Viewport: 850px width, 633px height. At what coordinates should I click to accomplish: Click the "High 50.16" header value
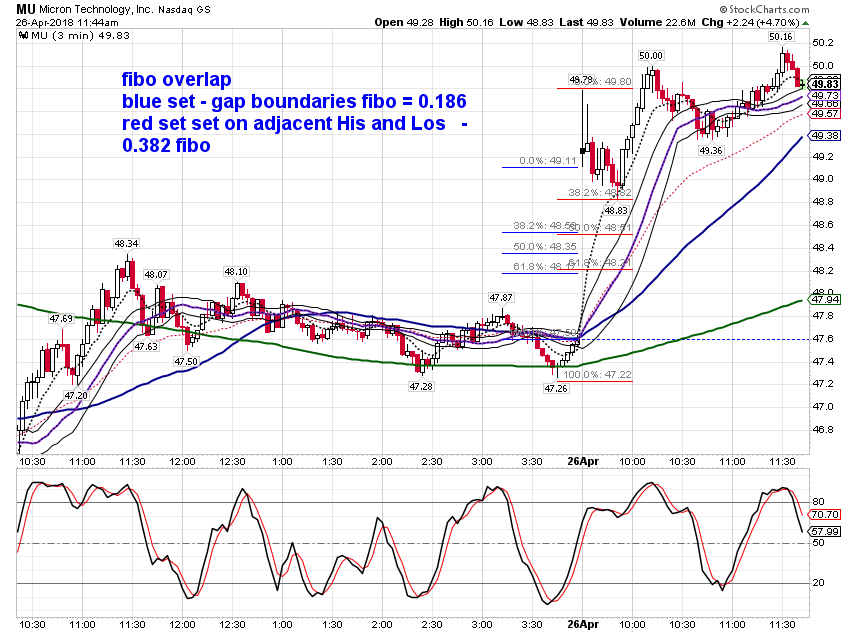(x=466, y=22)
